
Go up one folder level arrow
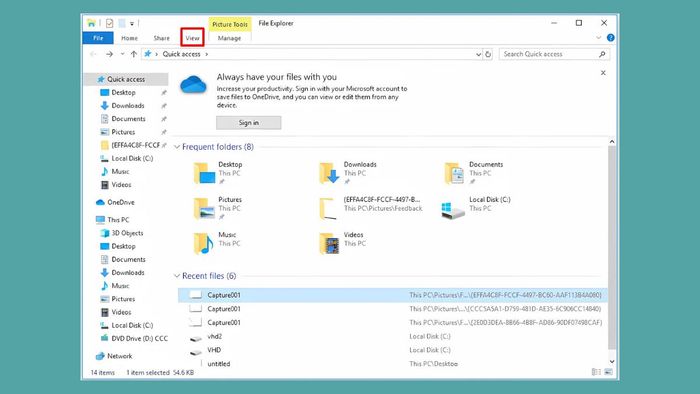tap(134, 54)
